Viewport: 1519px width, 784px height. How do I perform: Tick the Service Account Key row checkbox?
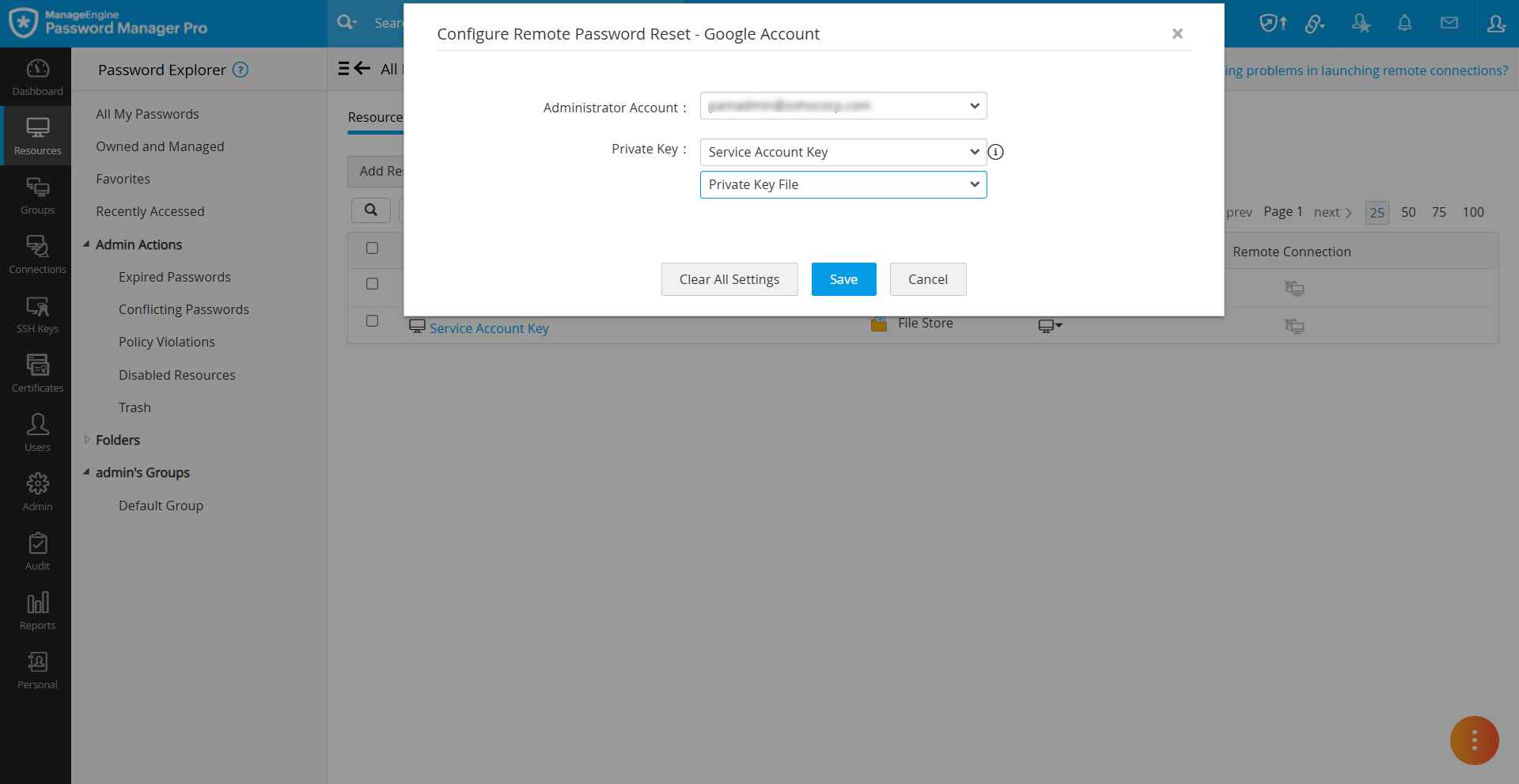pos(373,321)
